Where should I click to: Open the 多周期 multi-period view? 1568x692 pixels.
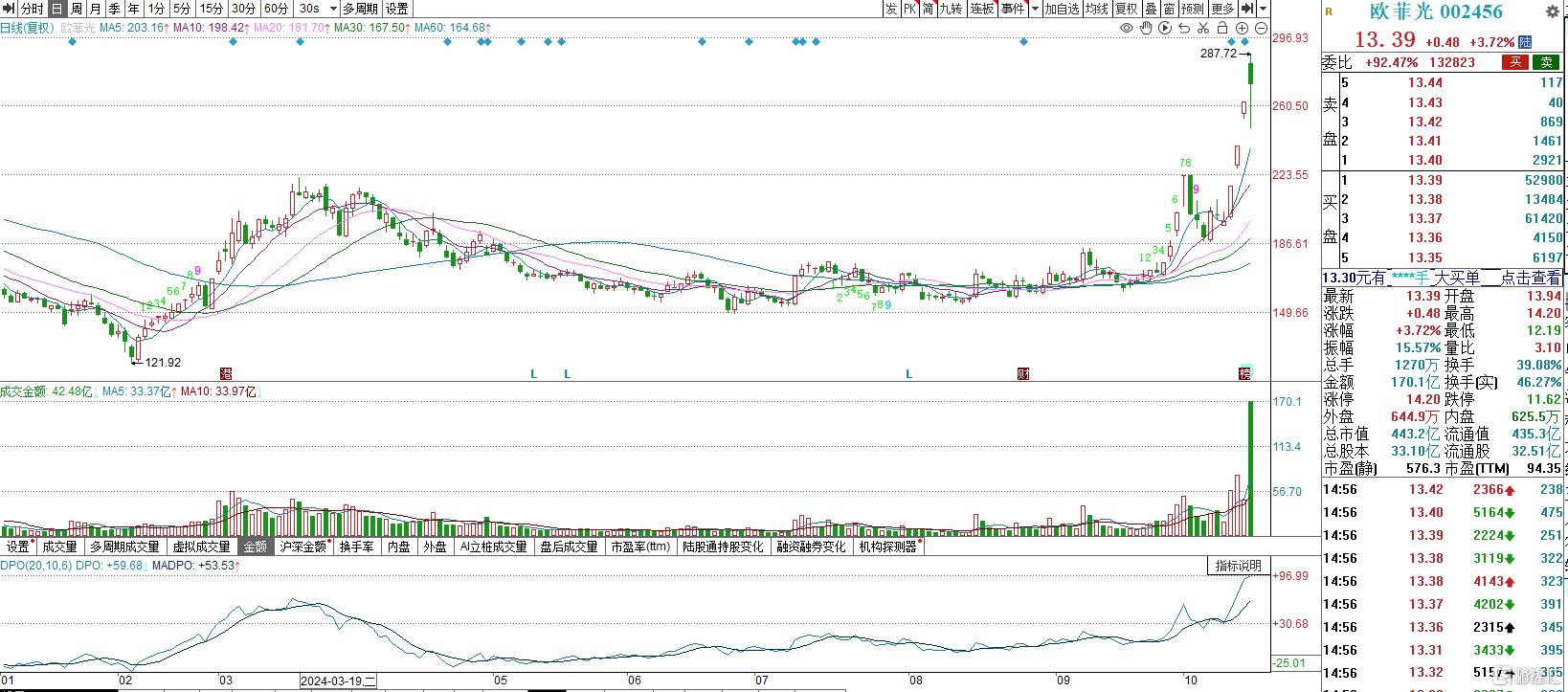click(x=361, y=9)
